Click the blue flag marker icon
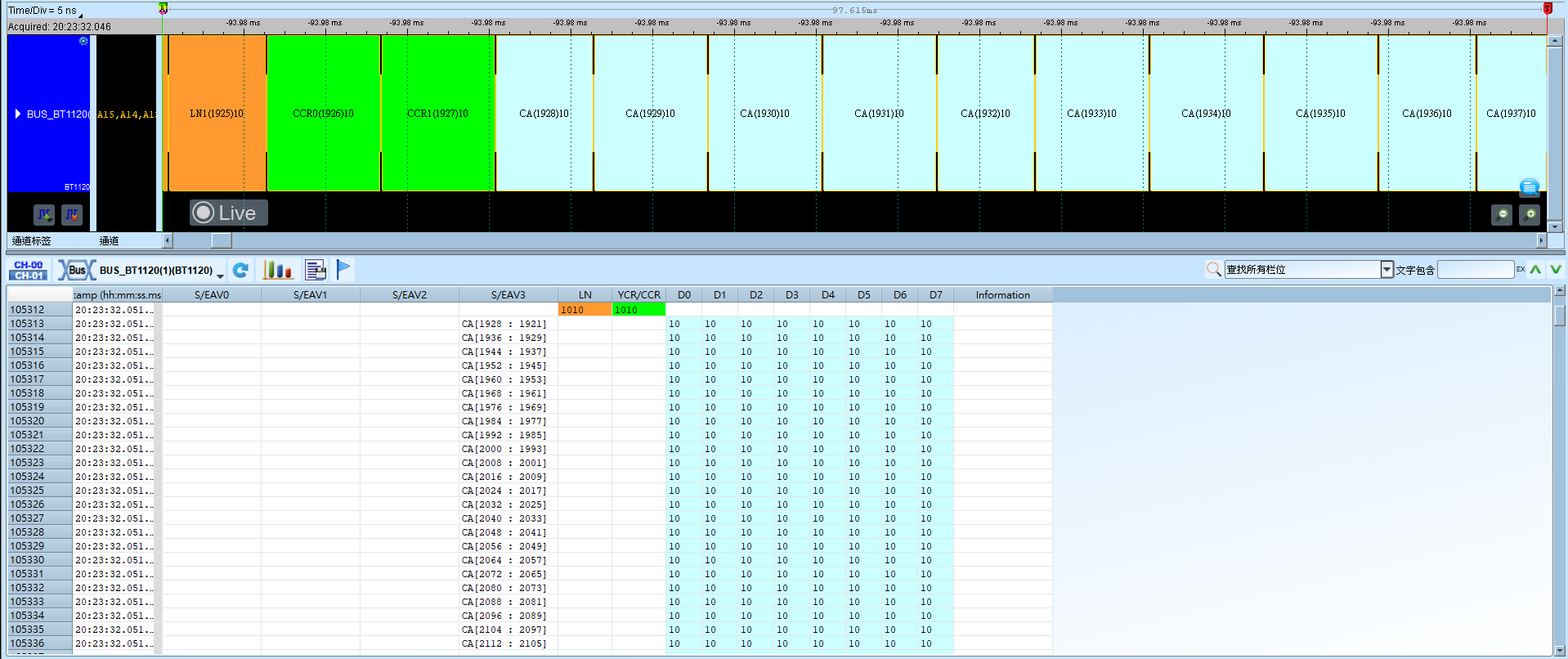This screenshot has height=659, width=1568. [x=343, y=270]
